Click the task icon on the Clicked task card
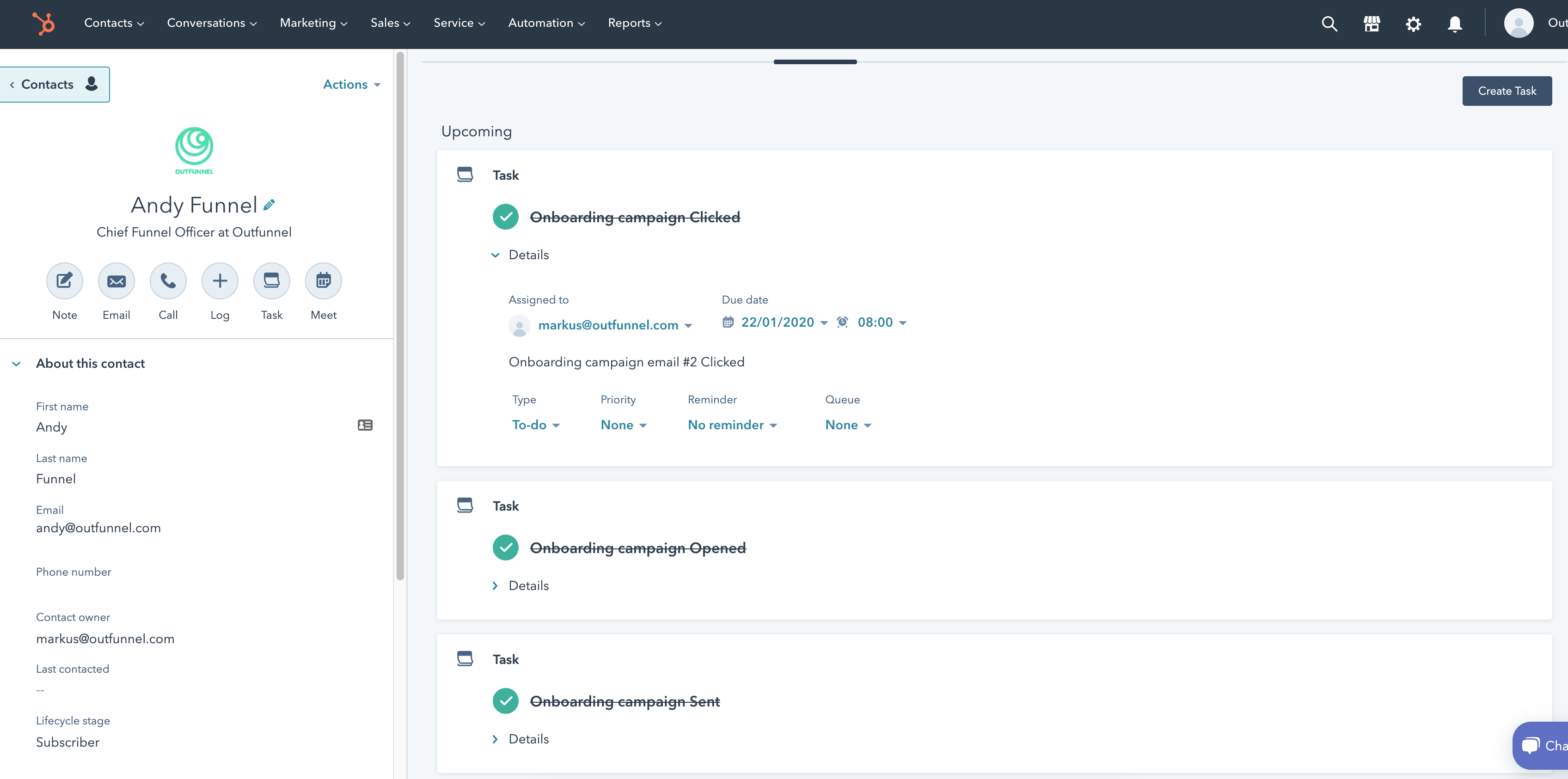 pyautogui.click(x=465, y=175)
